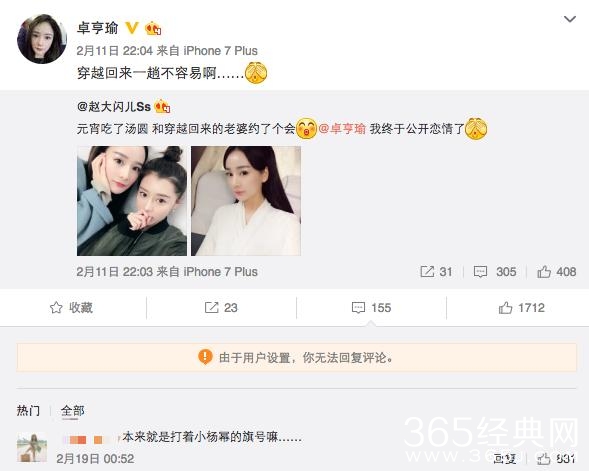Open the red @卓亨瑜 mention link
589x471 pixels.
[x=342, y=129]
